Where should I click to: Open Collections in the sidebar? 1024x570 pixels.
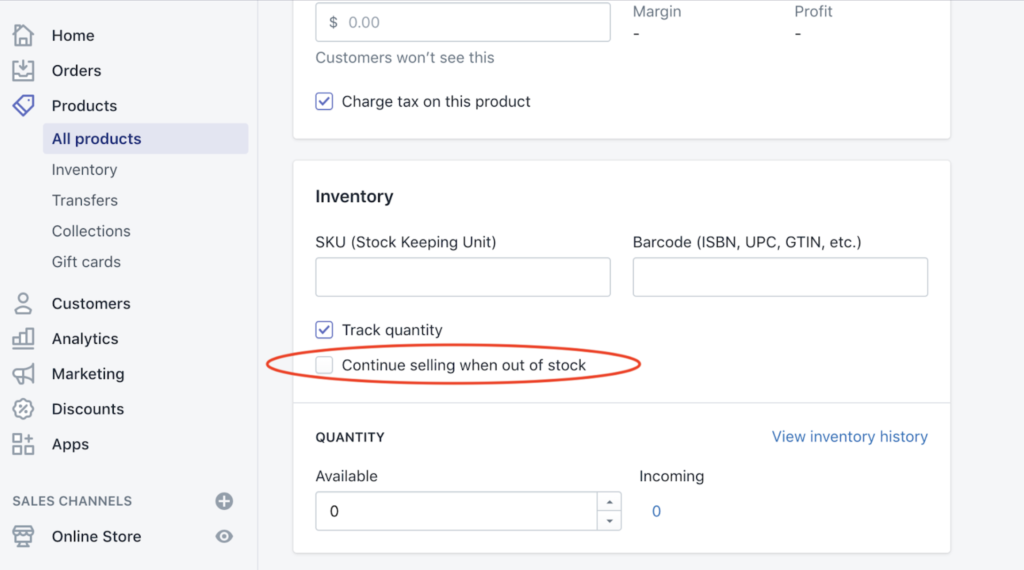91,231
